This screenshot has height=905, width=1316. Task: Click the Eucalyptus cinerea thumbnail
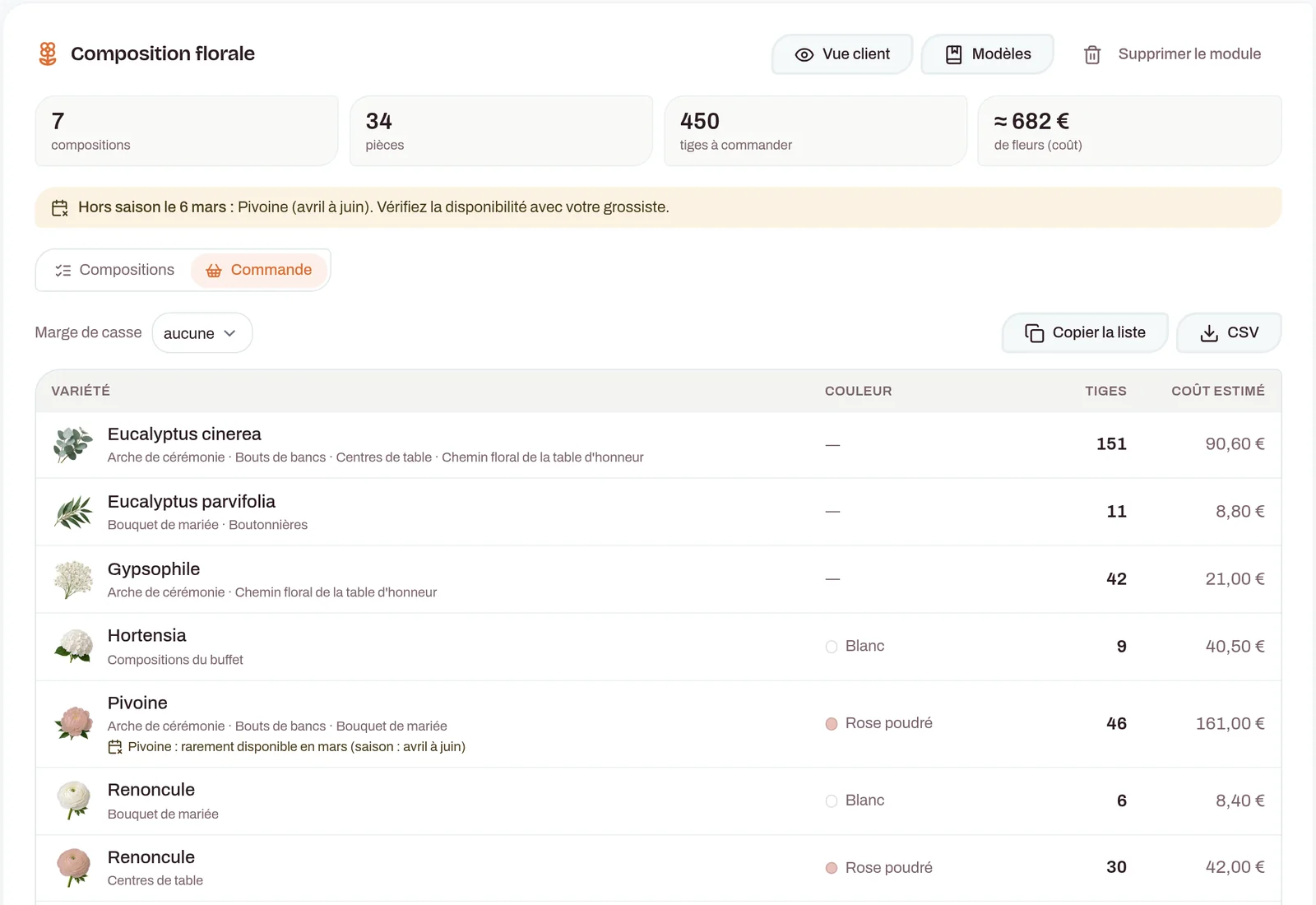click(x=73, y=445)
